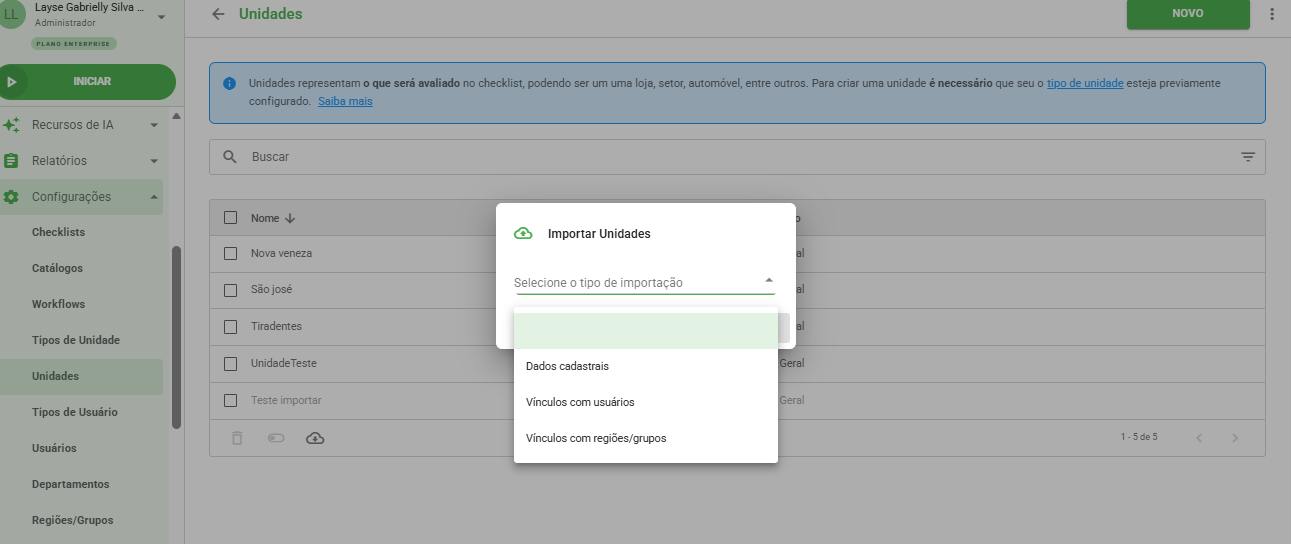
Task: Open the three-dot more options menu
Action: click(1272, 14)
